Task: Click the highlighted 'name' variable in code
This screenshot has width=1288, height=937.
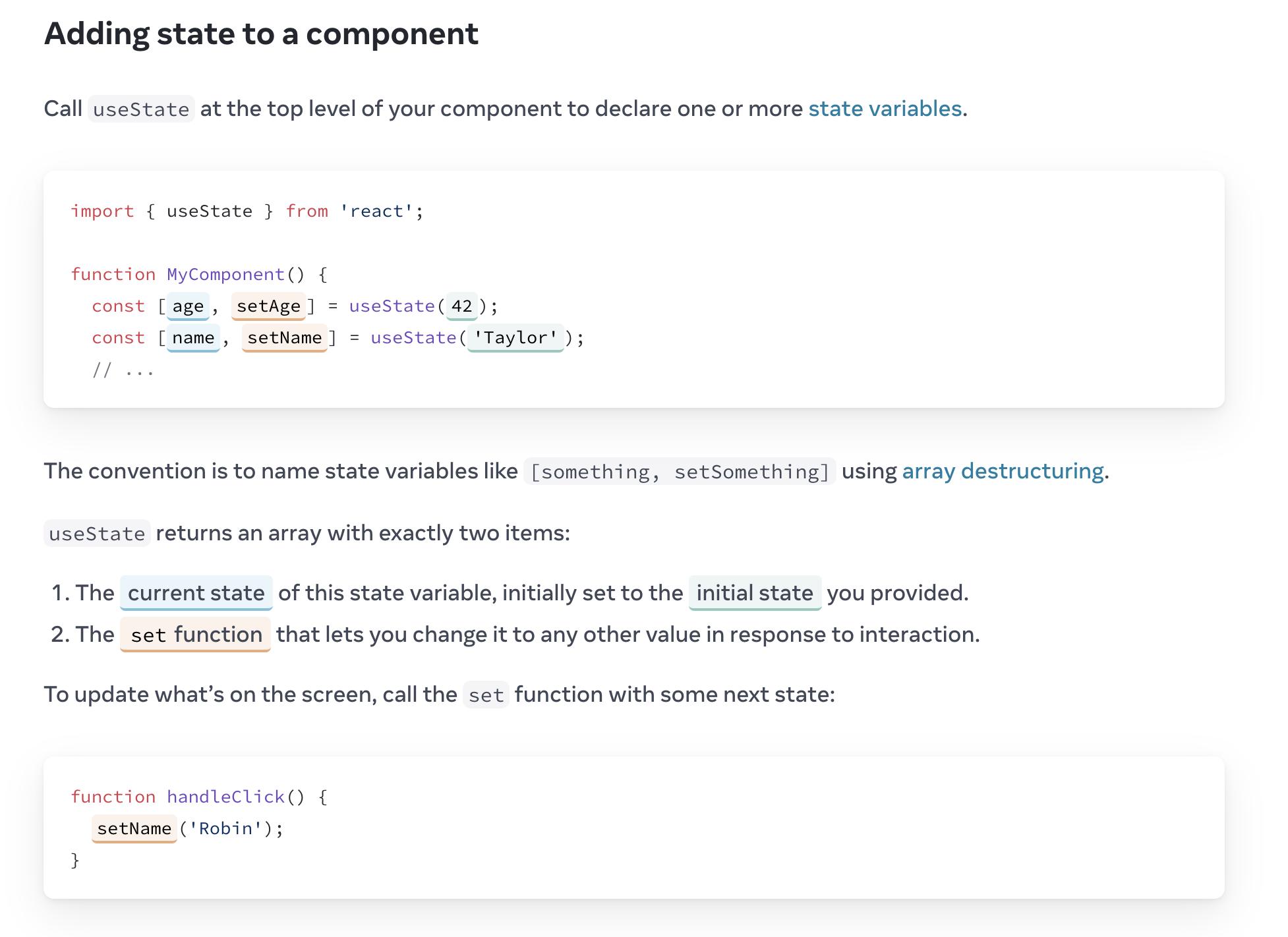Action: click(193, 337)
